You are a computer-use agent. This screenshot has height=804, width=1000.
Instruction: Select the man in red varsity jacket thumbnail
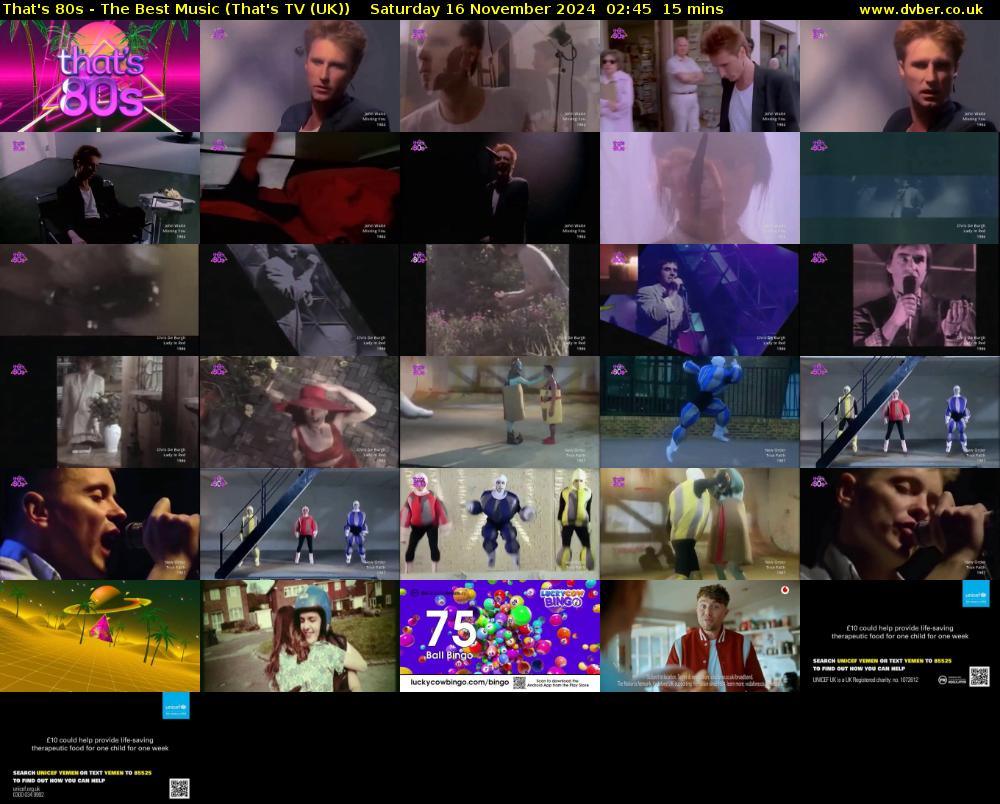(x=700, y=636)
